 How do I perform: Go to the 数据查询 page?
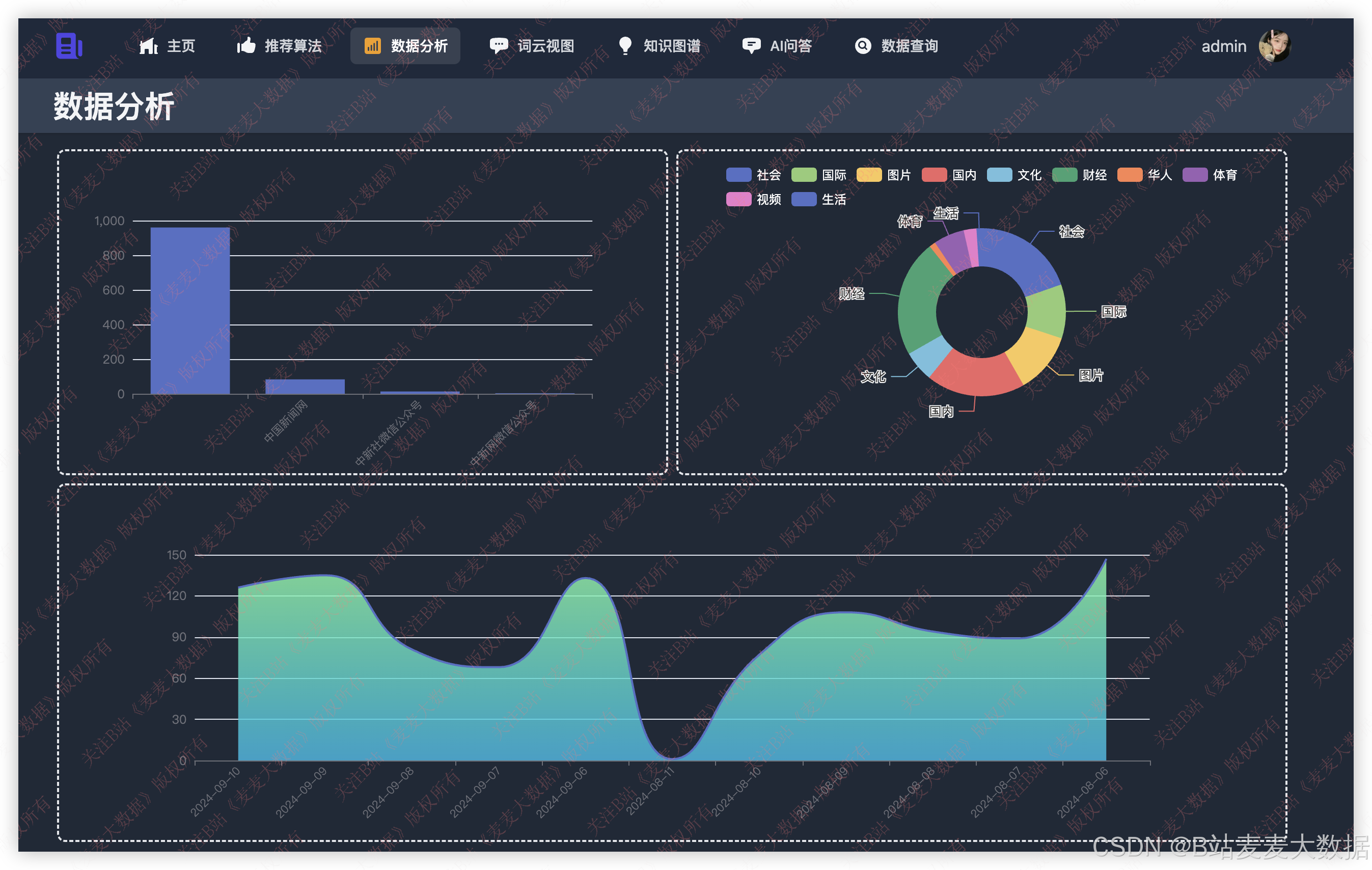pos(910,45)
